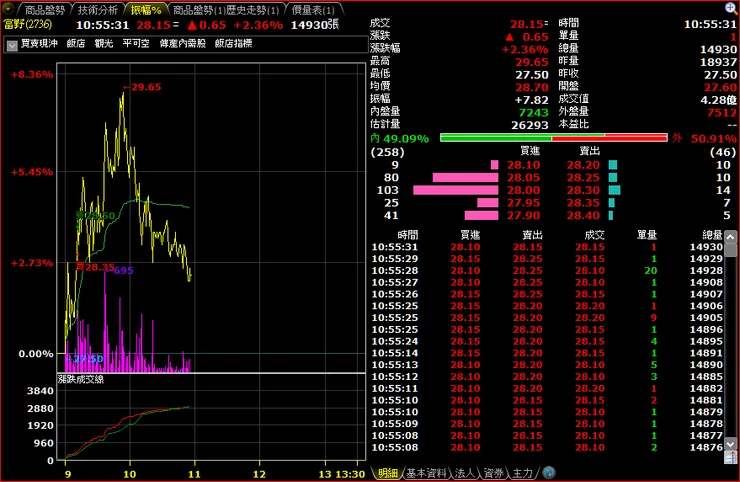Image resolution: width=740 pixels, height=482 pixels.
Task: Click the 外盤量 value 7512
Action: (722, 112)
